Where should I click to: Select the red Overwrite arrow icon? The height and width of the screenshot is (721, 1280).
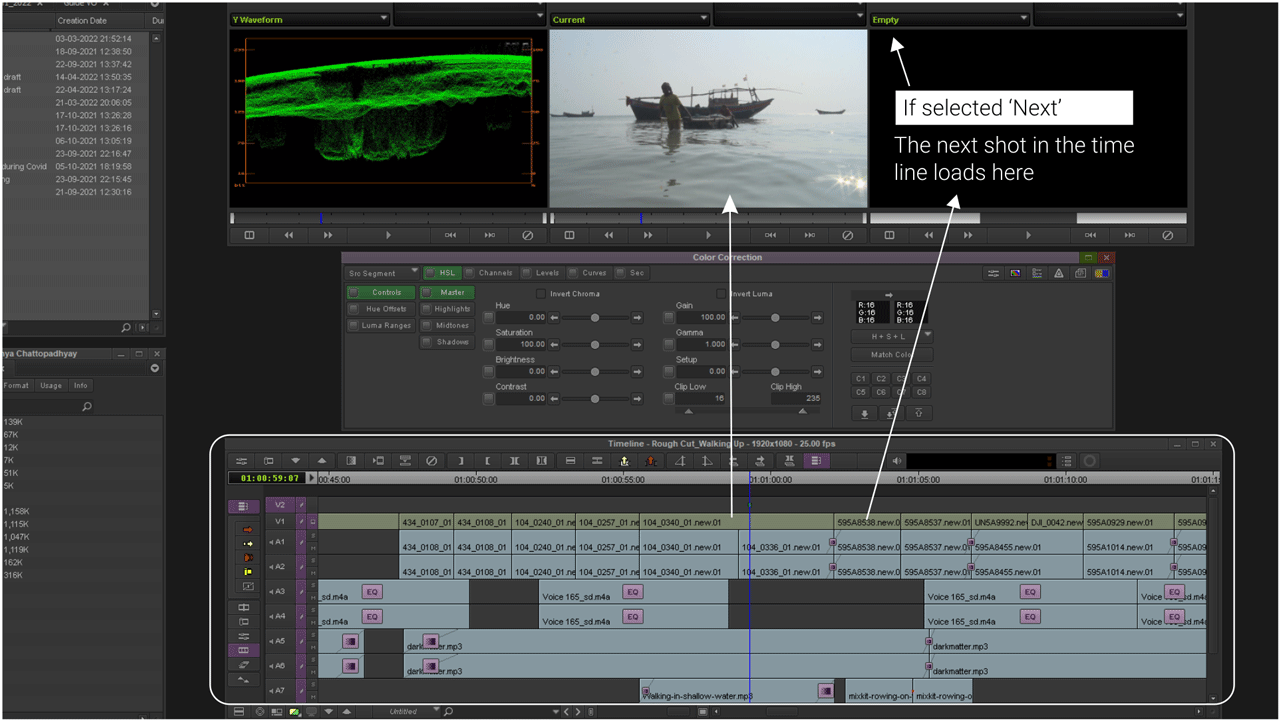click(x=650, y=460)
